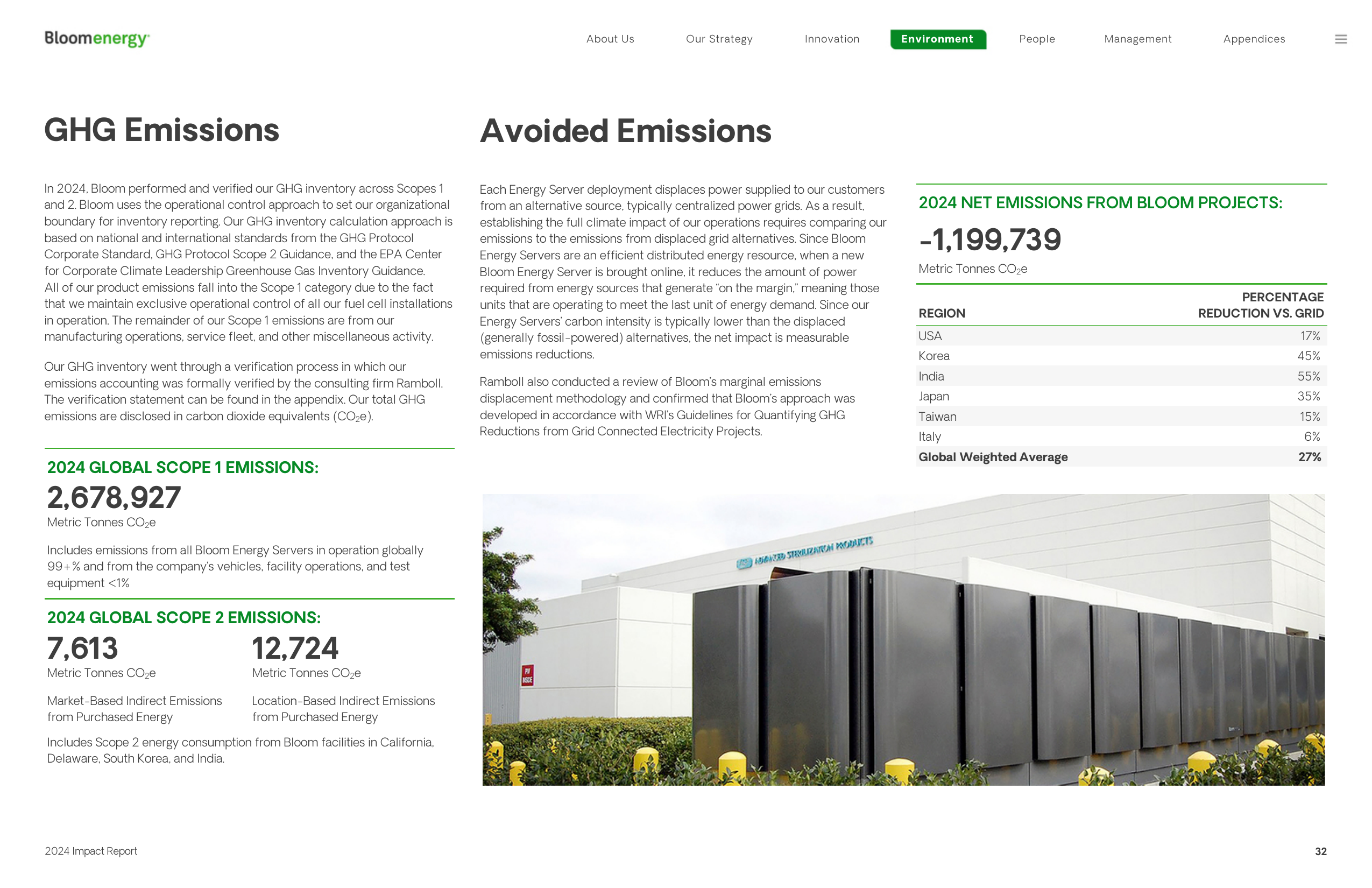1372x888 pixels.
Task: Click the Taiwan row in region table
Action: (x=1121, y=417)
